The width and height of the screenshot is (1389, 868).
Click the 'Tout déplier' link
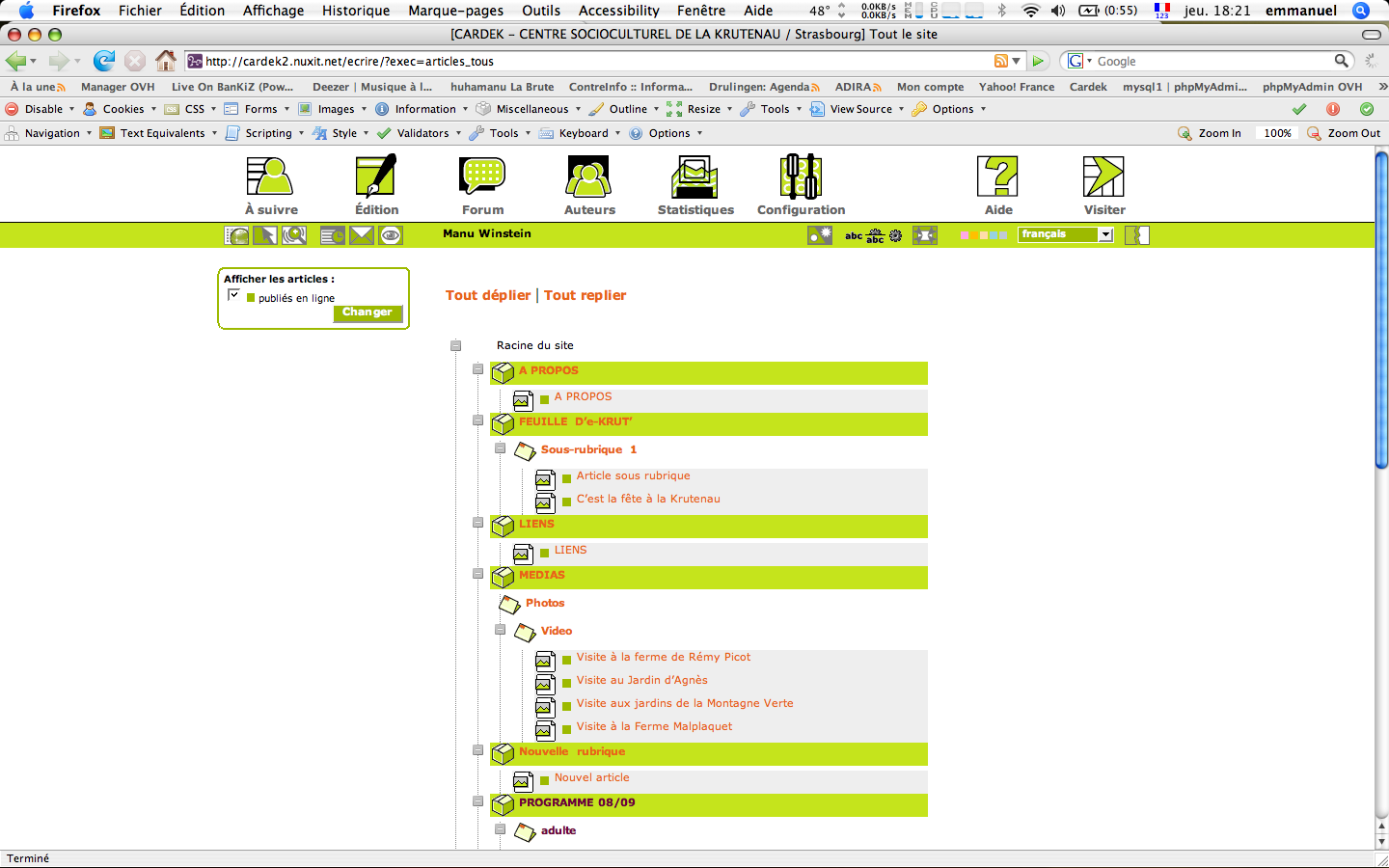(488, 295)
